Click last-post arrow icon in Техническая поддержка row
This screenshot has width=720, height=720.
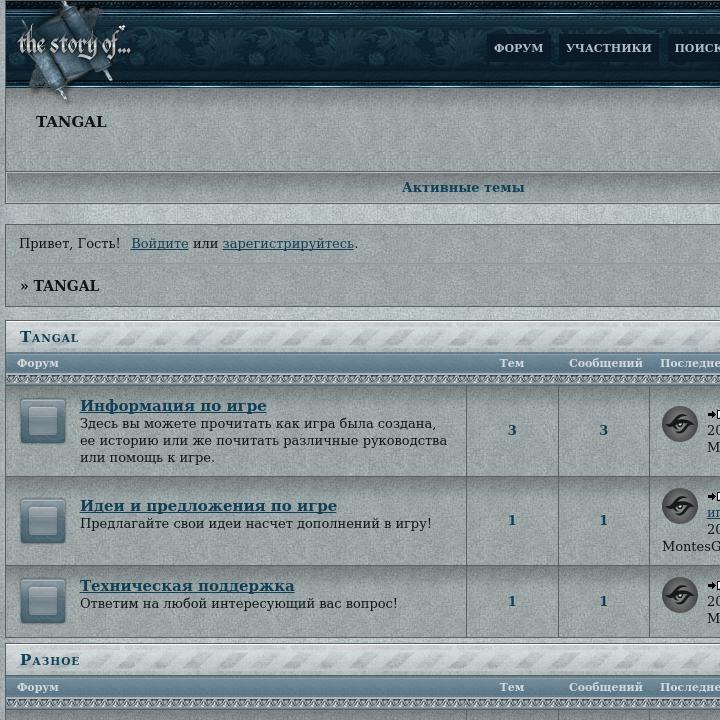pyautogui.click(x=714, y=585)
